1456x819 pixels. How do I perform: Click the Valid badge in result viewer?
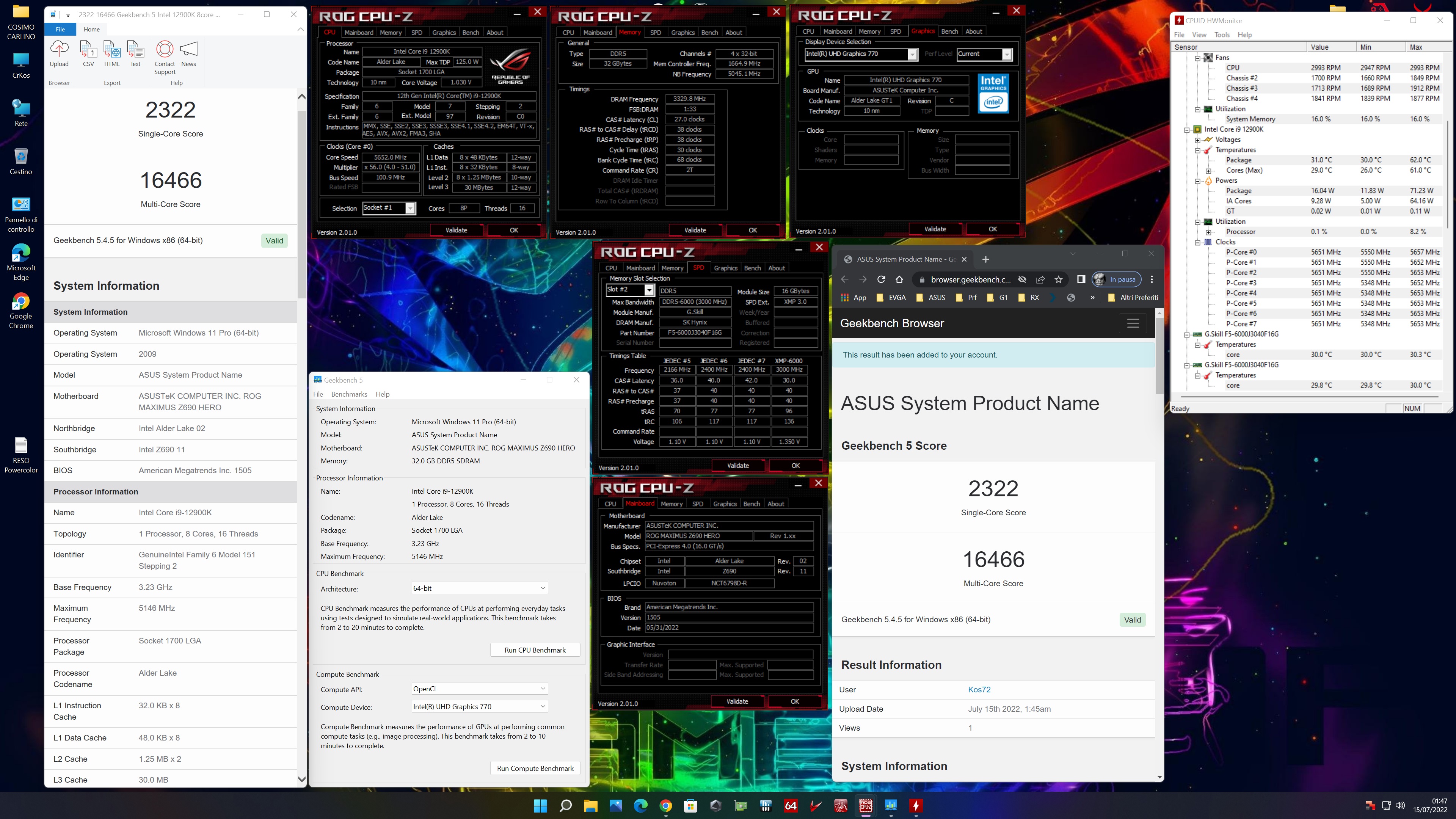point(275,241)
